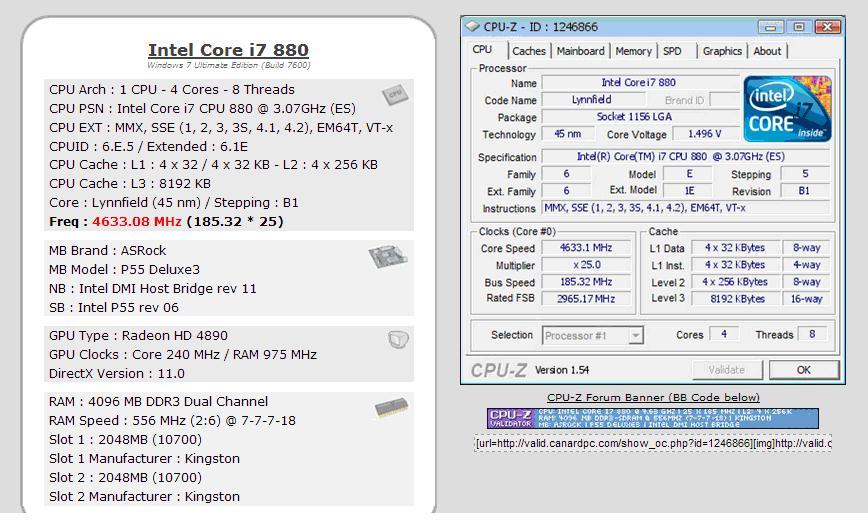
Task: Click the Windows 7 Ultimate Edition subtitle
Action: 229,65
